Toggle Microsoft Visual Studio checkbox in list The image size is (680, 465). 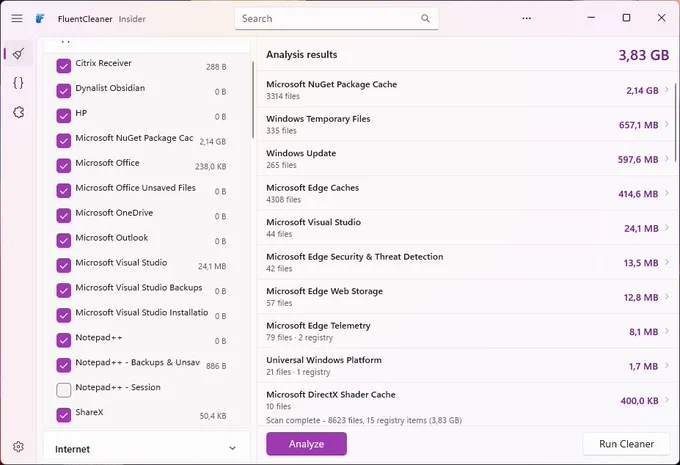[64, 265]
